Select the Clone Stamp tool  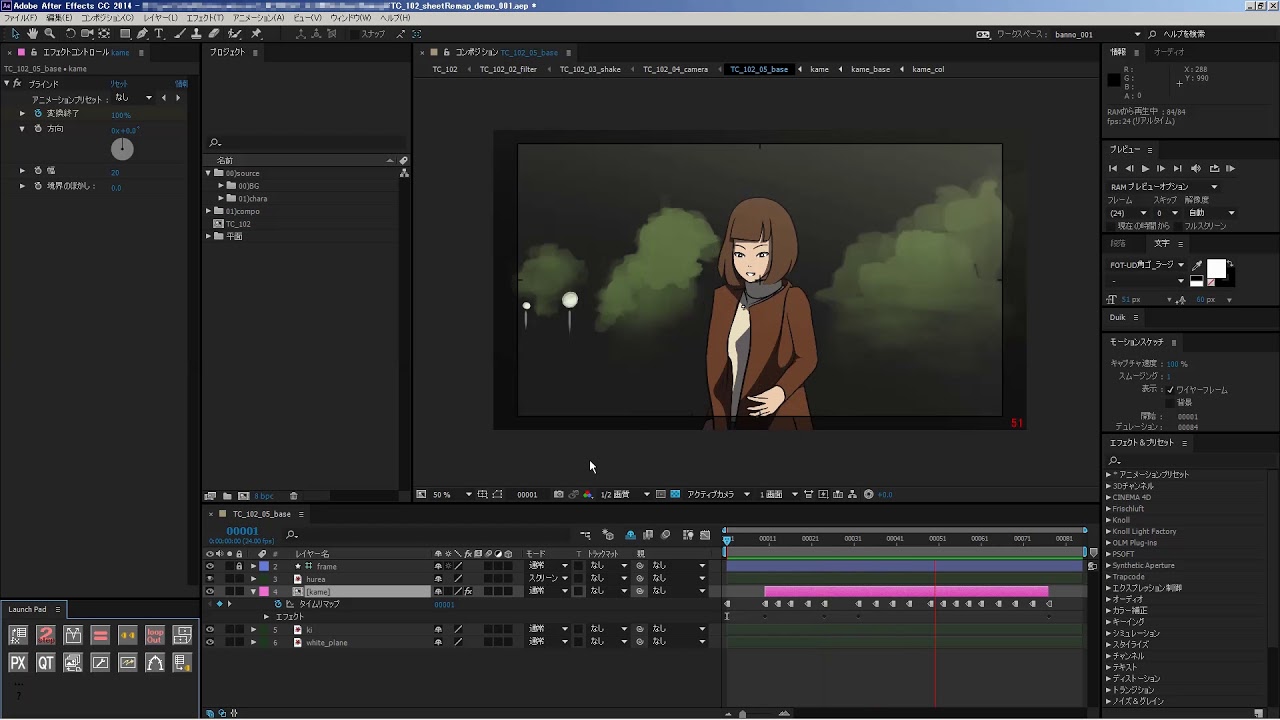pyautogui.click(x=197, y=33)
